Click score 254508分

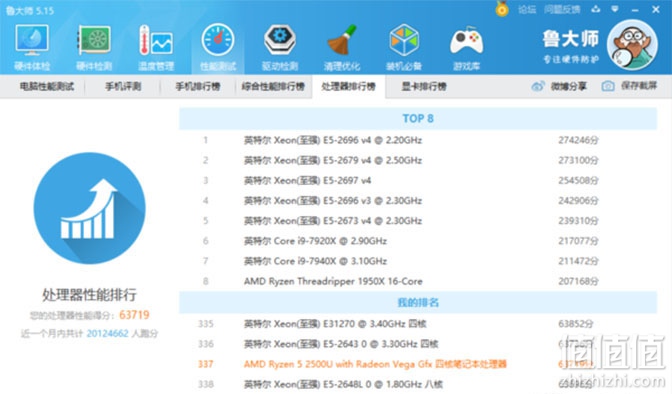[578, 180]
